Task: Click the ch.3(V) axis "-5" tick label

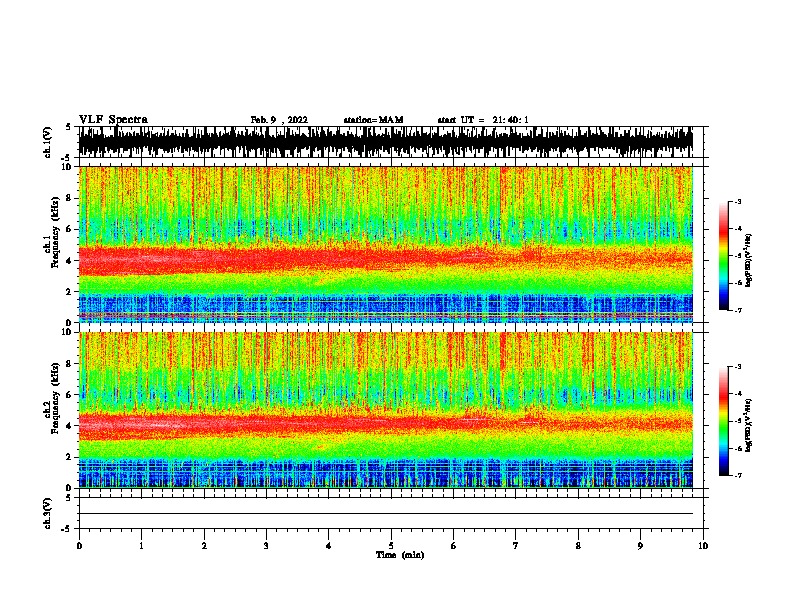Action: tap(67, 529)
